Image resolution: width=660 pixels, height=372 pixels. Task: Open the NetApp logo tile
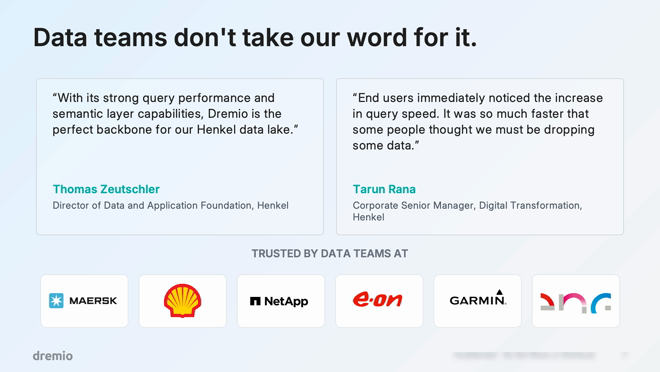281,301
